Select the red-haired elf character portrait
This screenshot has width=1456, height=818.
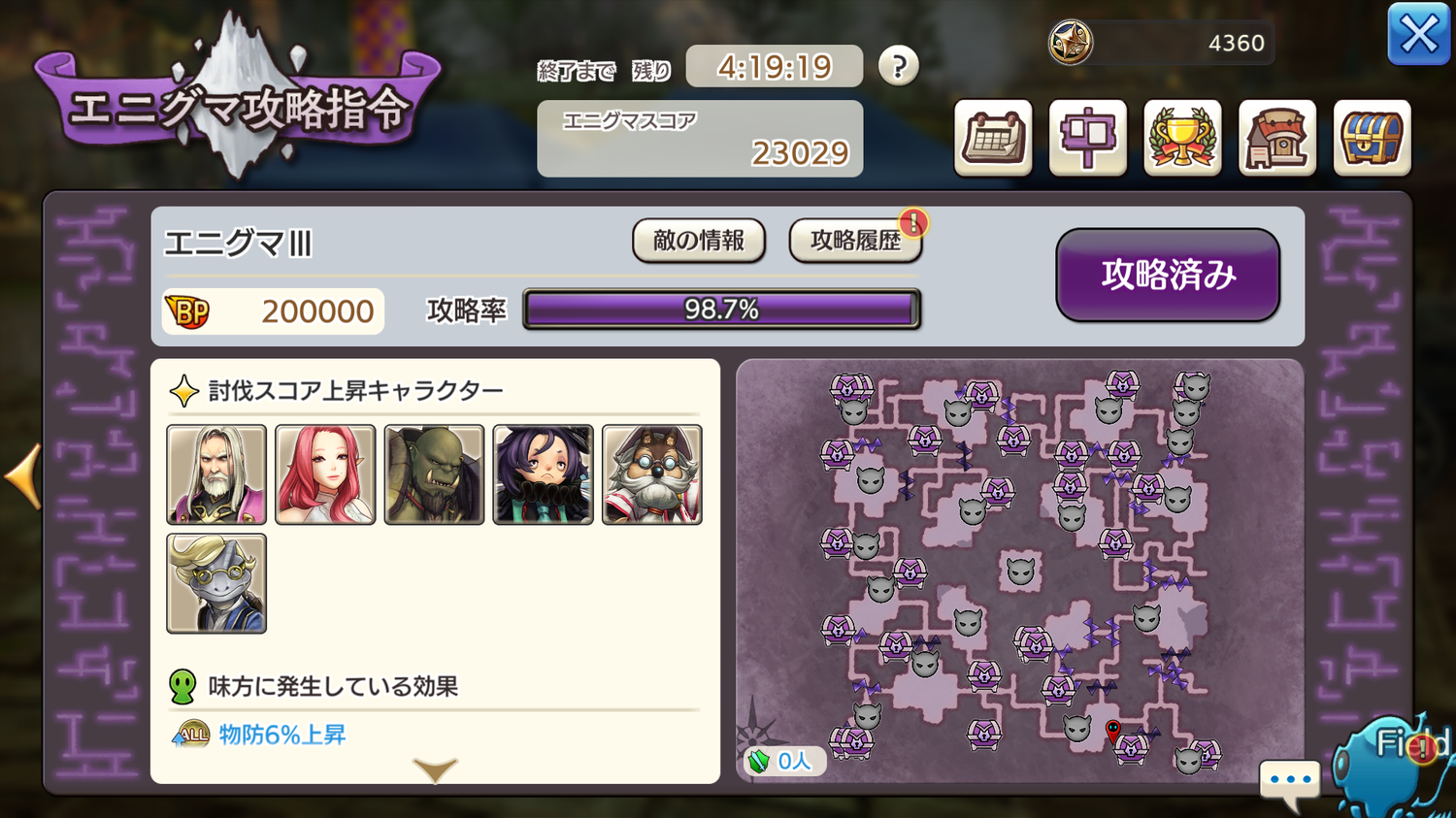[x=325, y=474]
